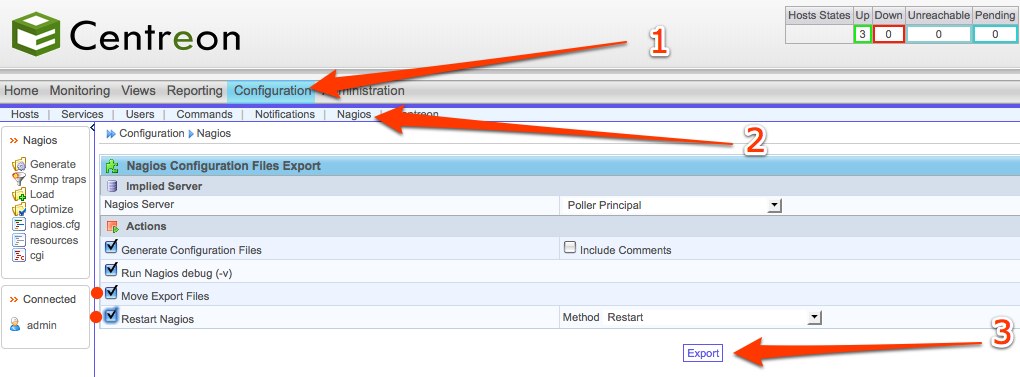Select the Services submenu tab
Viewport: 1020px width, 377px height.
(82, 114)
